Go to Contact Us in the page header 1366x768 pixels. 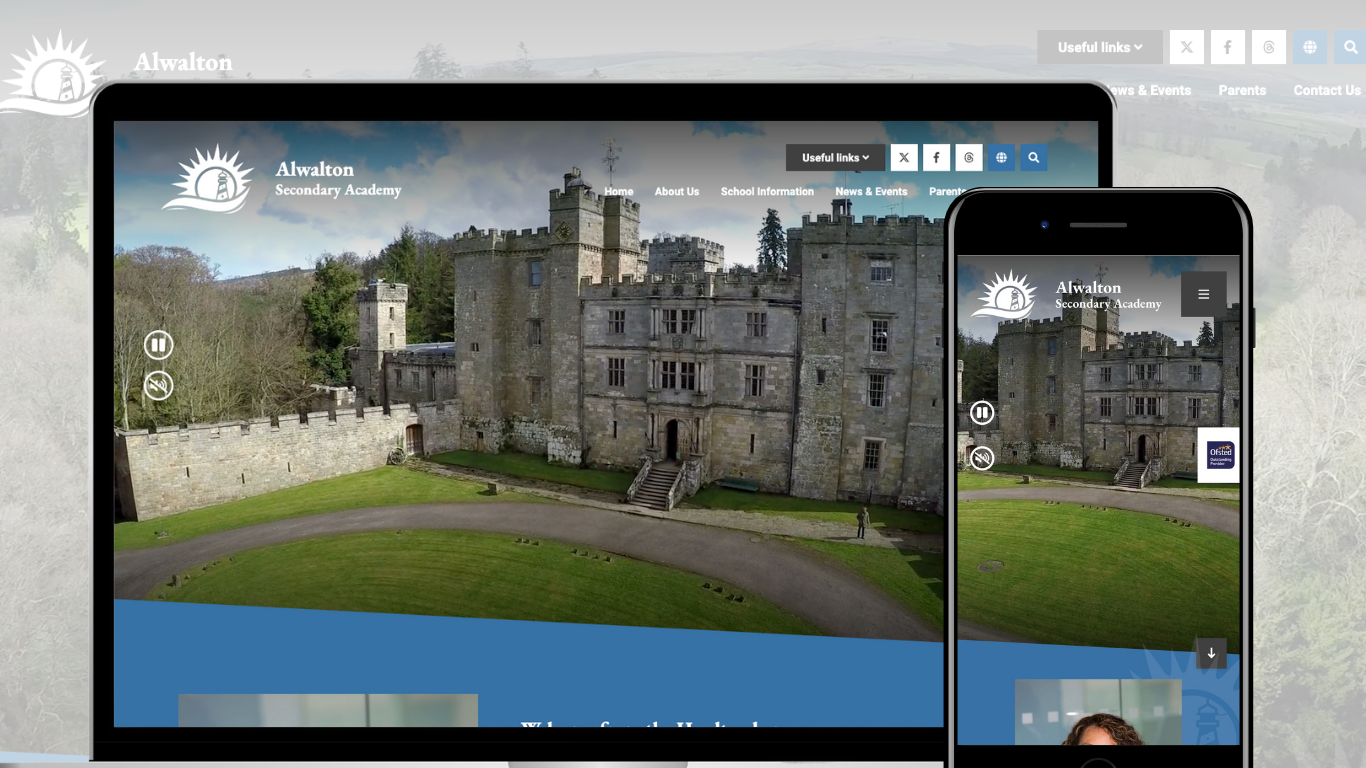point(1327,90)
